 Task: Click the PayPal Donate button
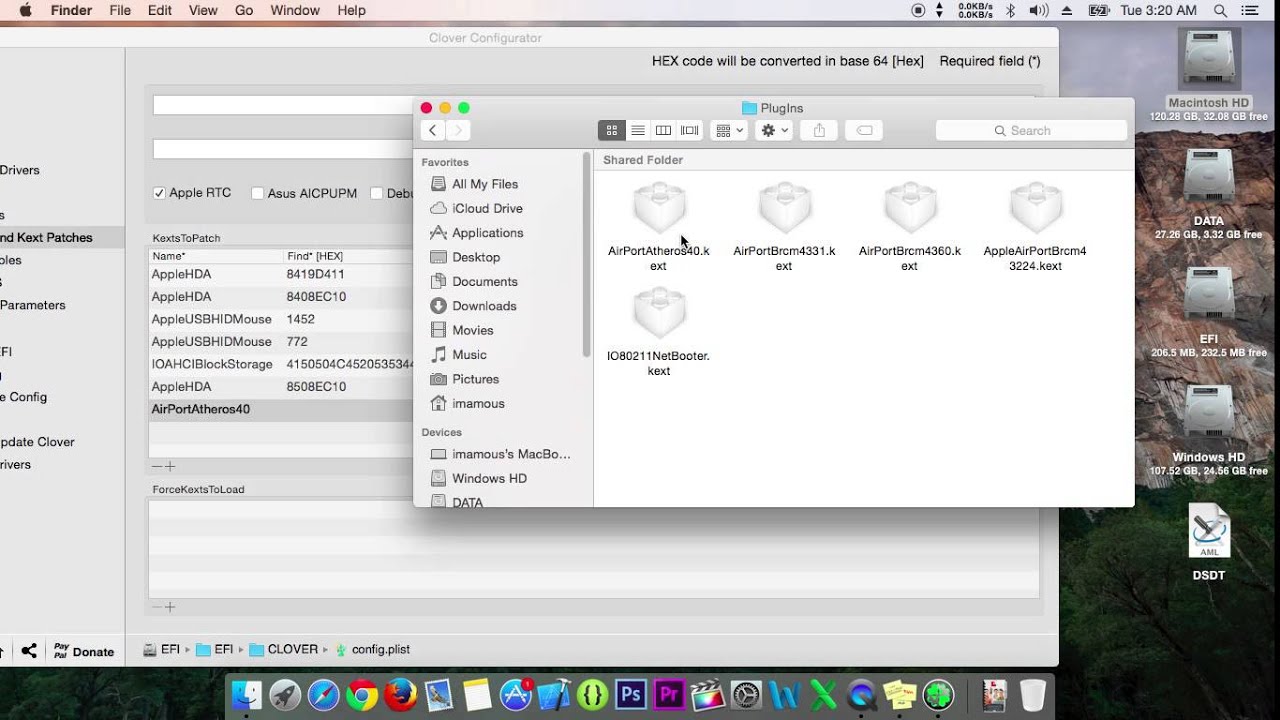pos(84,651)
